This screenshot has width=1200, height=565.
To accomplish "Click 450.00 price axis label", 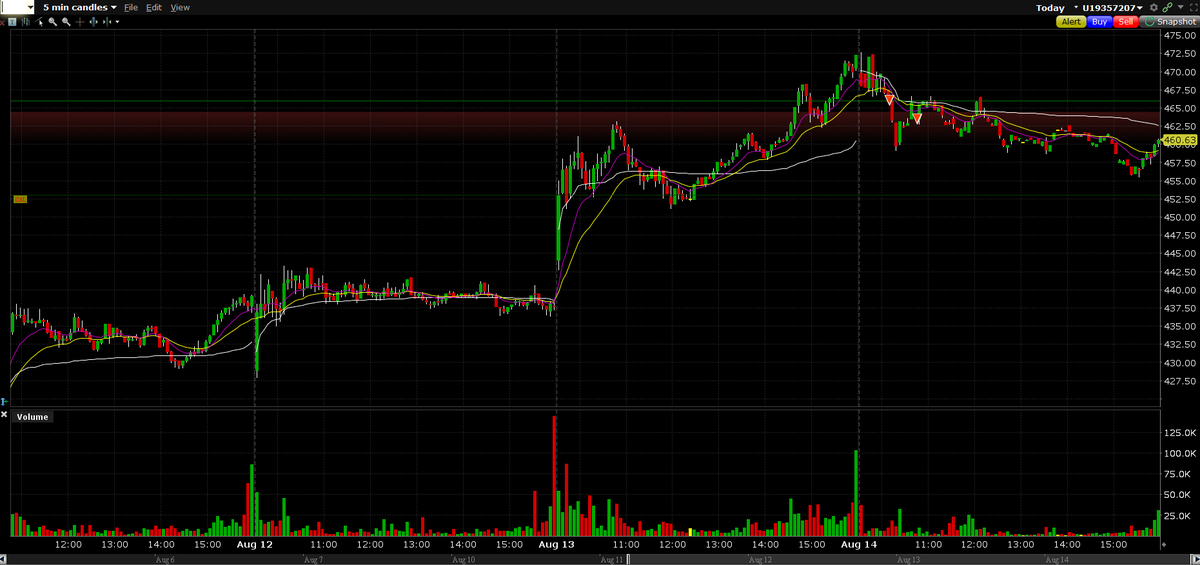I will (1180, 218).
